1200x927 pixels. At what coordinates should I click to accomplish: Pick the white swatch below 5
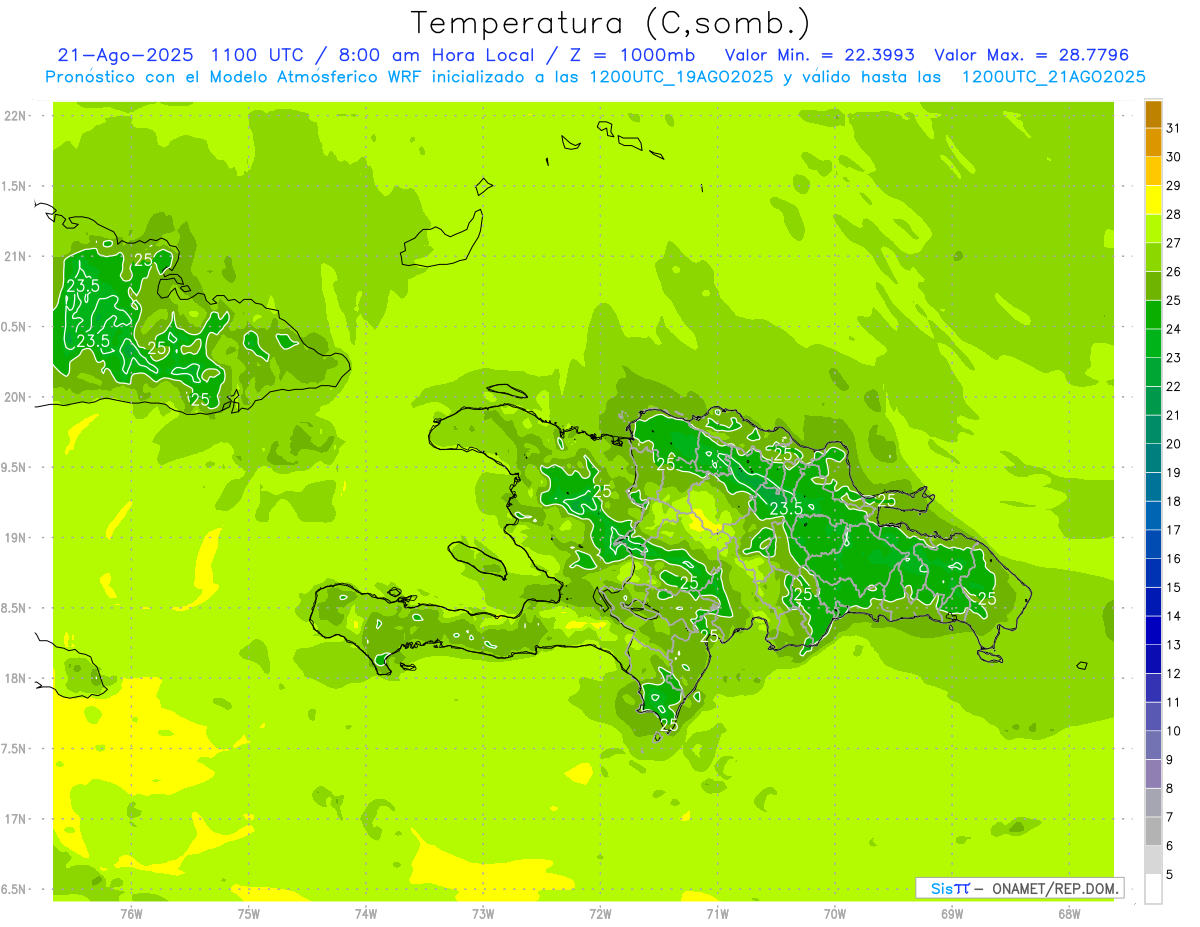tap(1153, 889)
